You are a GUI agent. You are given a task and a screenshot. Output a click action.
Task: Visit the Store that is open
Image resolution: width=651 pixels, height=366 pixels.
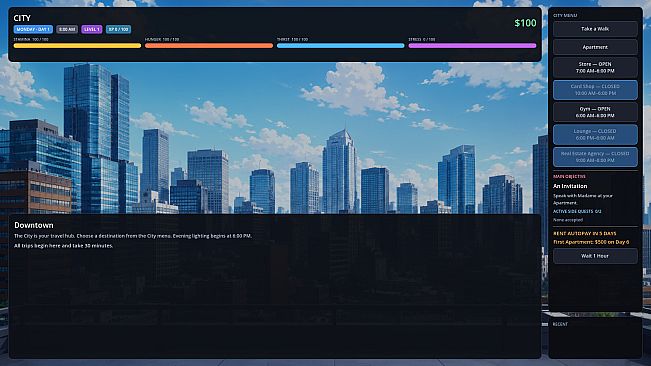tap(595, 68)
